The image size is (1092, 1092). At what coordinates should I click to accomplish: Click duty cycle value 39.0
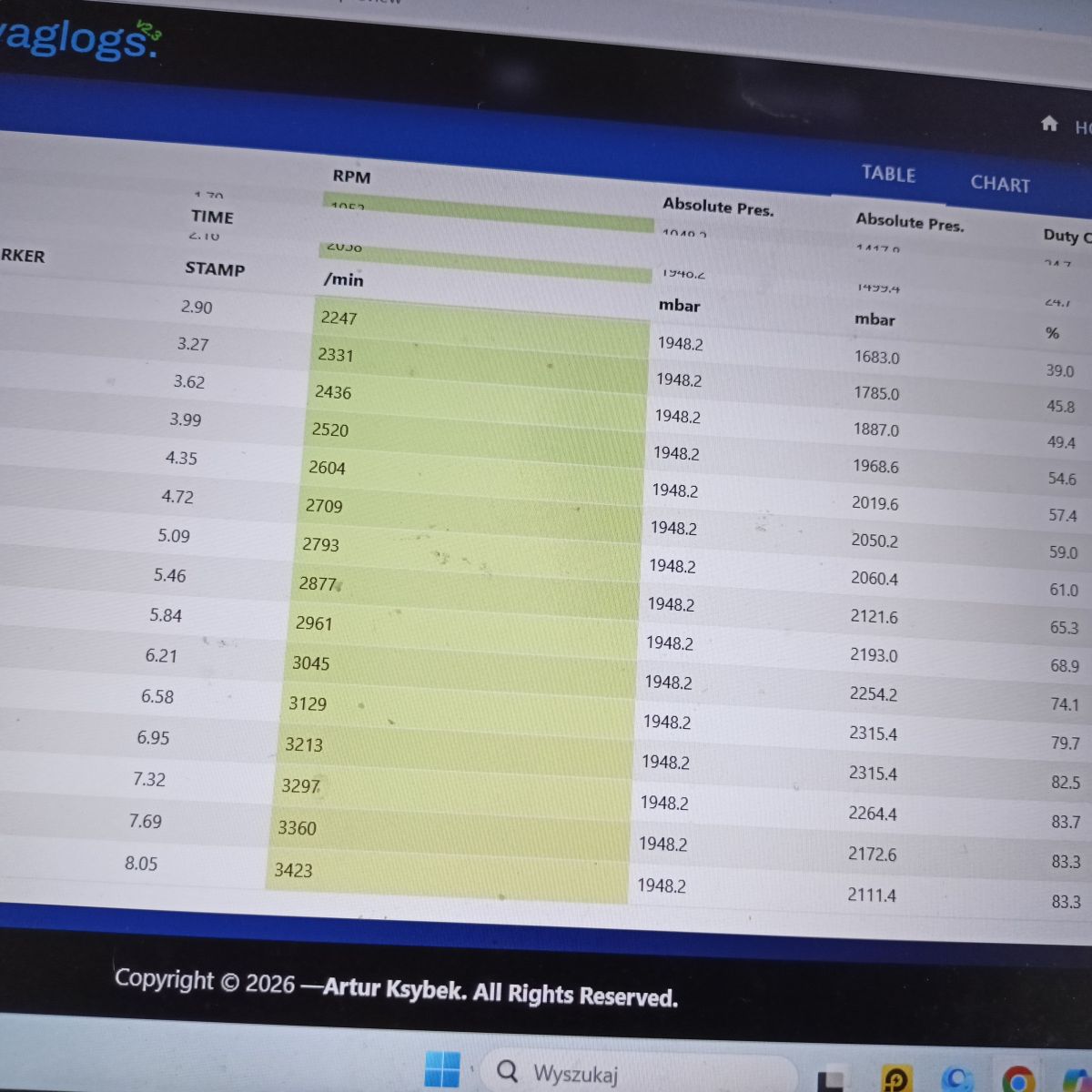coord(1060,370)
